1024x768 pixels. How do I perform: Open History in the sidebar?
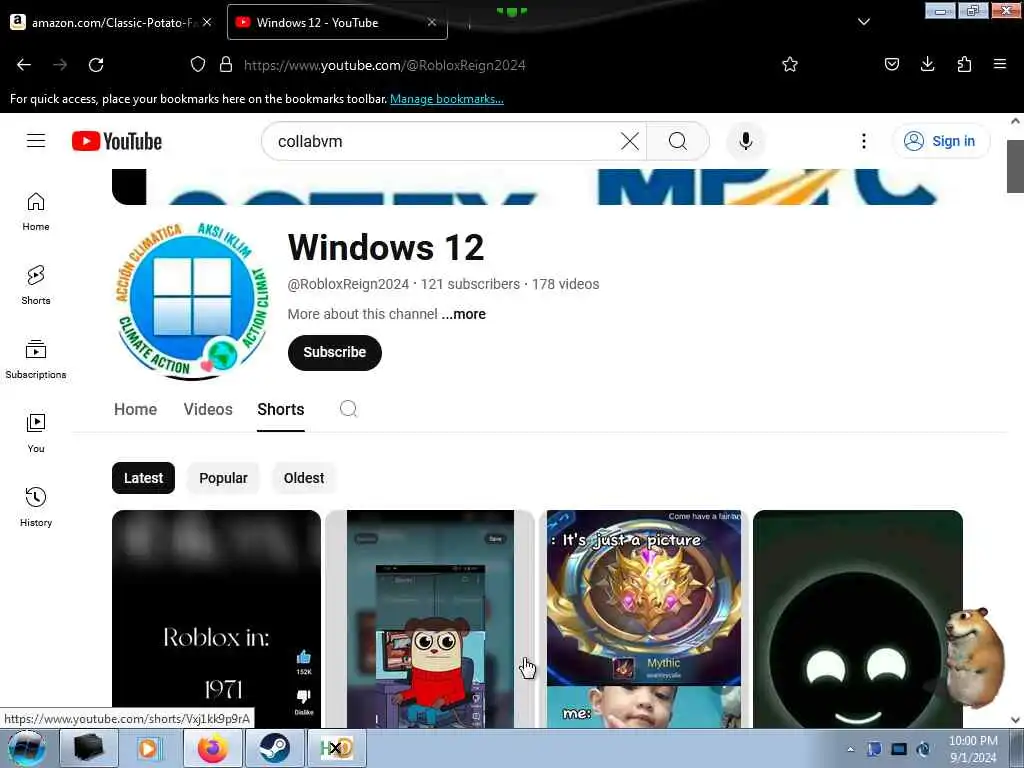pyautogui.click(x=36, y=507)
